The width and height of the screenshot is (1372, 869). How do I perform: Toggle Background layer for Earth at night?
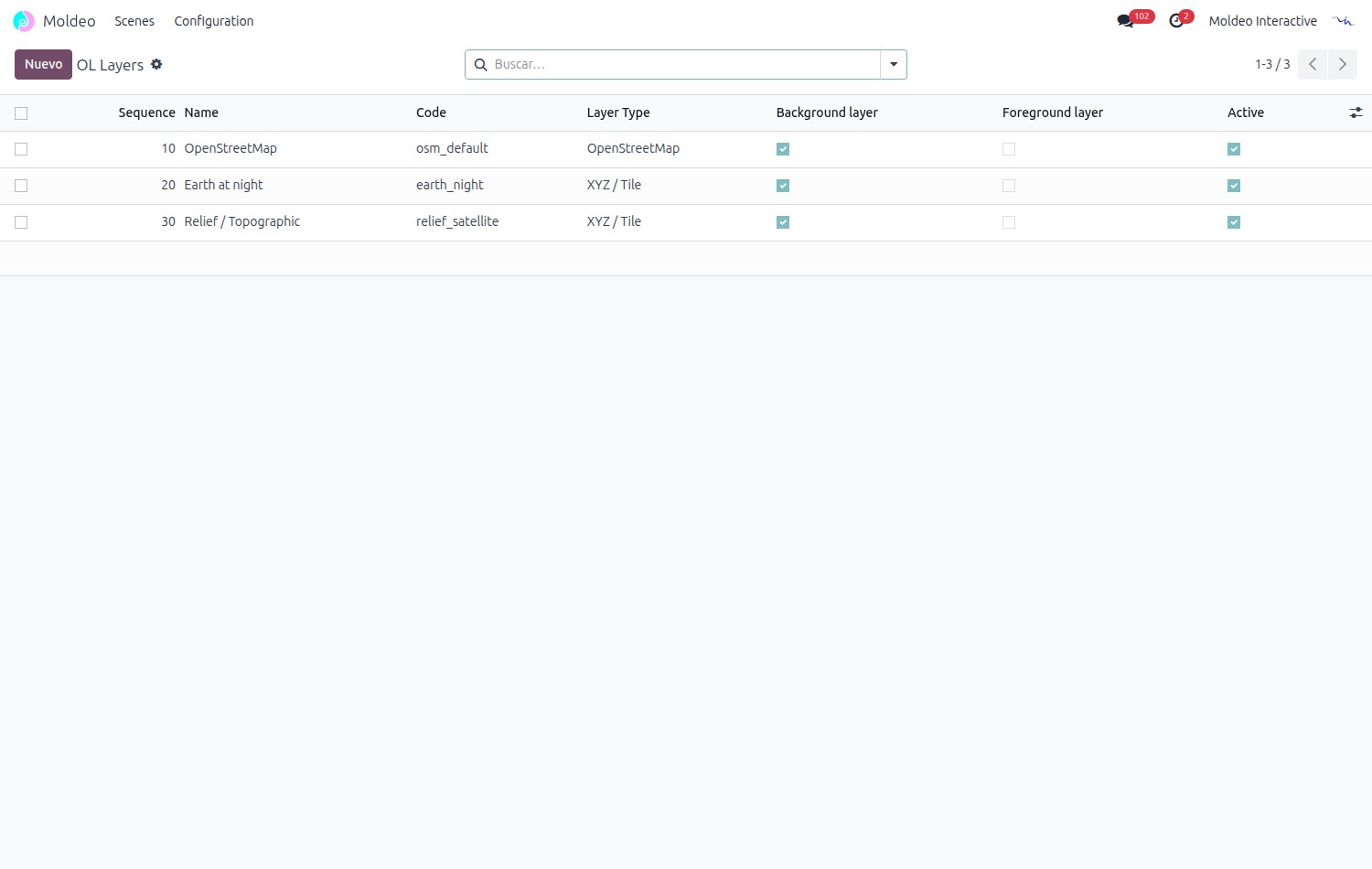(783, 186)
